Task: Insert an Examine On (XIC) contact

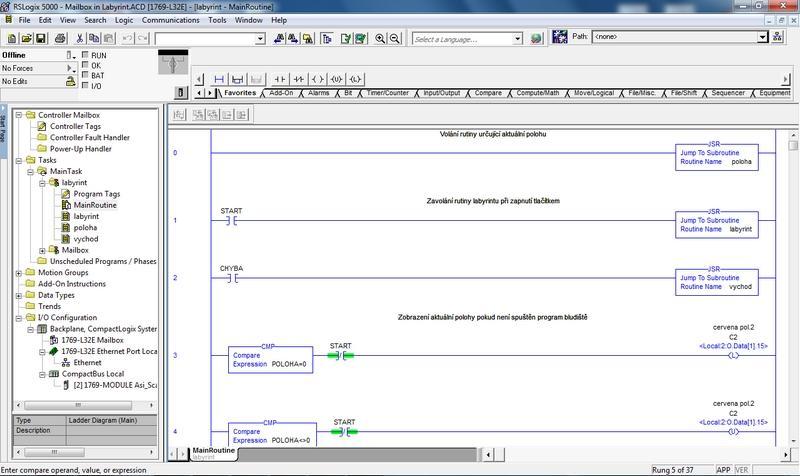Action: click(x=280, y=79)
